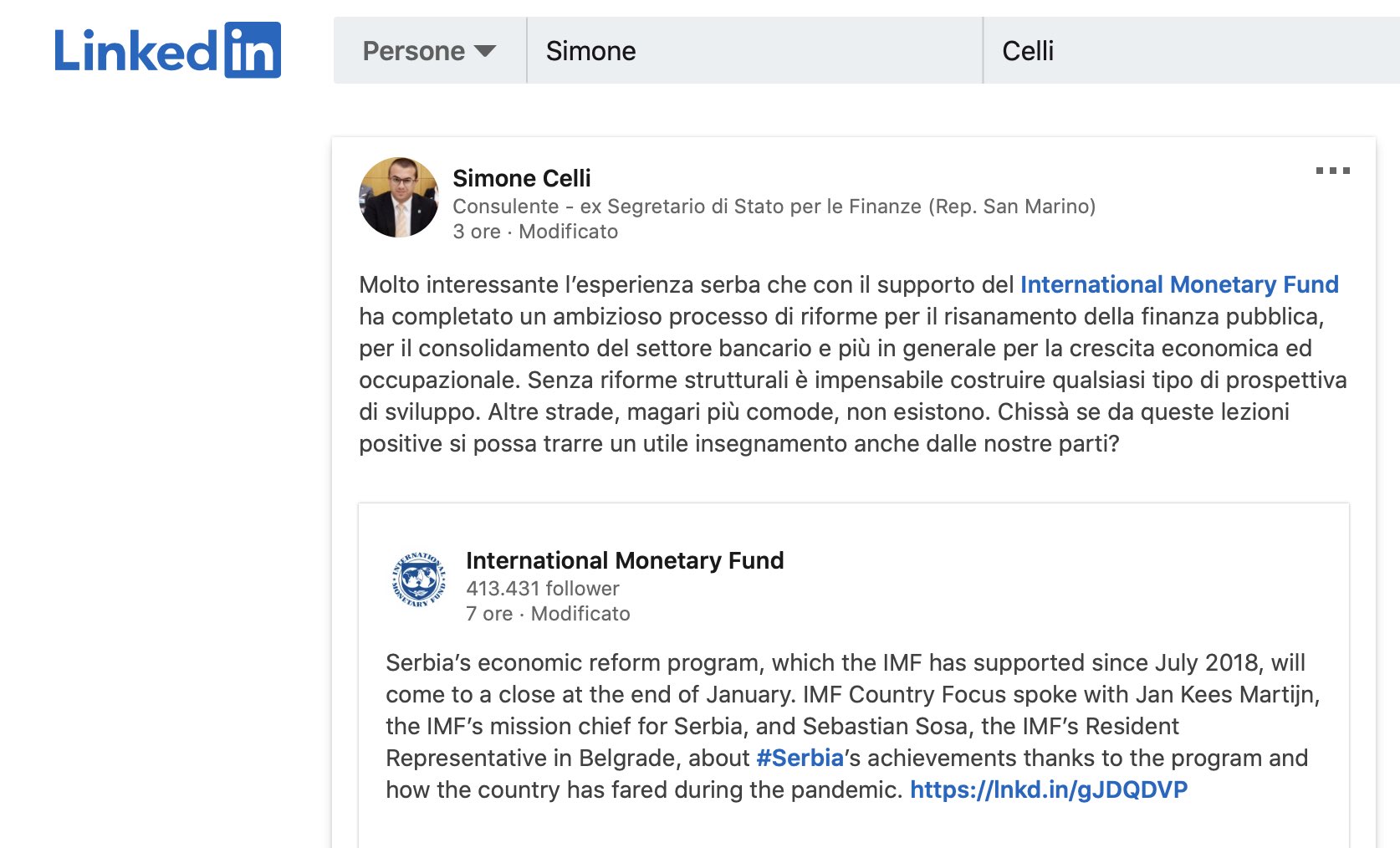Open the Simone Celli author name link
The height and width of the screenshot is (848, 1400).
(x=522, y=178)
